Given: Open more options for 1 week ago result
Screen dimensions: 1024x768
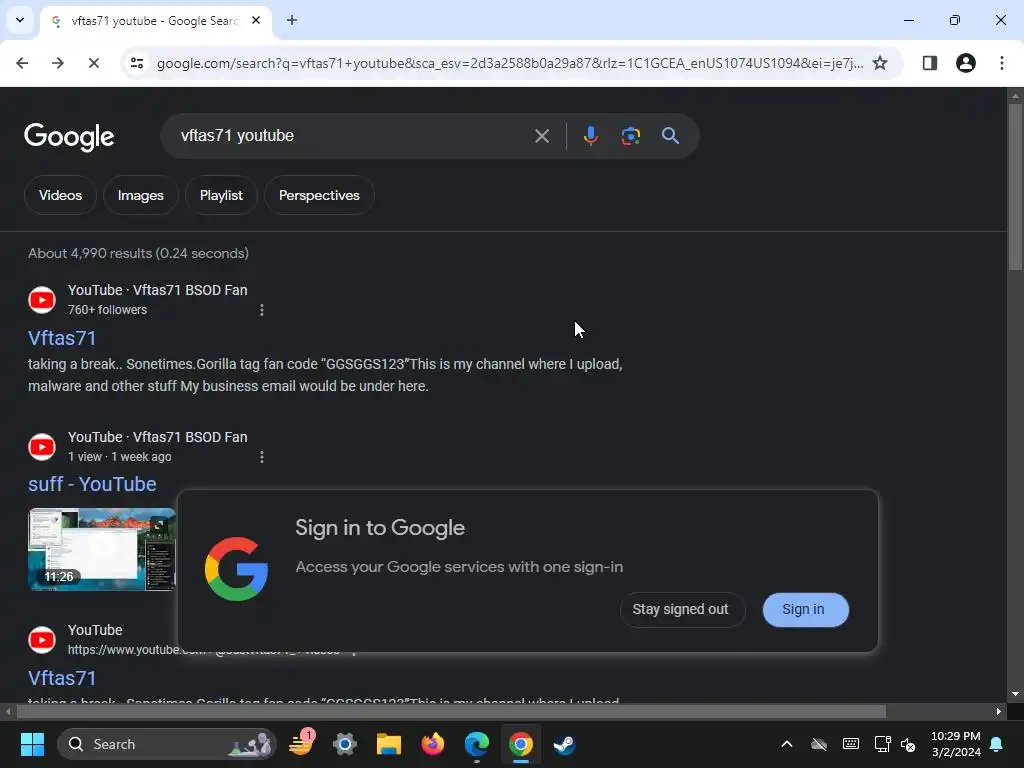Looking at the screenshot, I should [262, 457].
